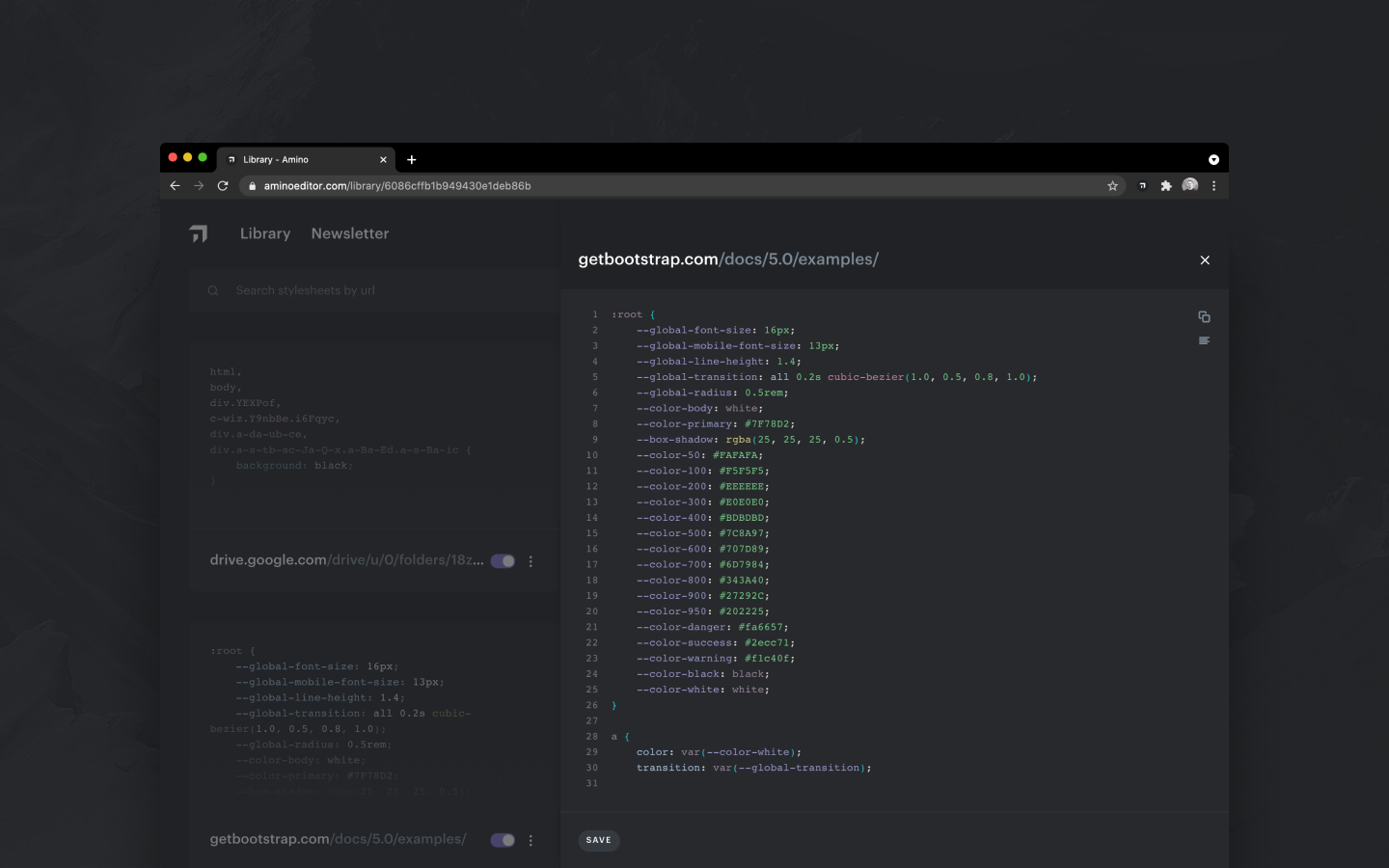Open the Chrome three-dot menu
Viewport: 1389px width, 868px height.
1213,186
